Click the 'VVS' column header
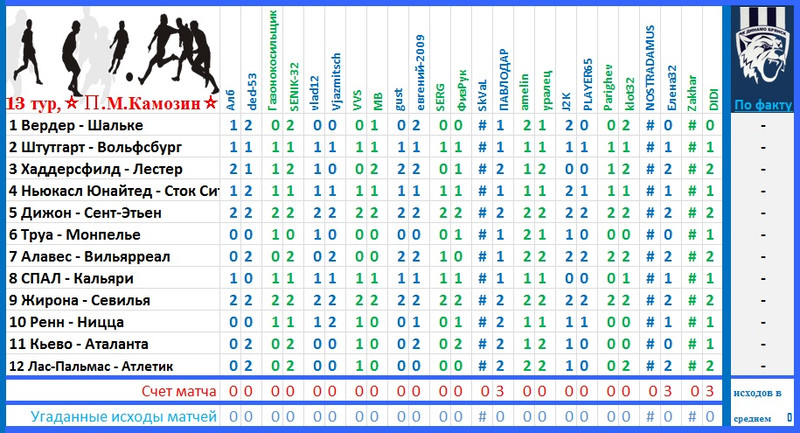This screenshot has width=800, height=433. (x=356, y=100)
